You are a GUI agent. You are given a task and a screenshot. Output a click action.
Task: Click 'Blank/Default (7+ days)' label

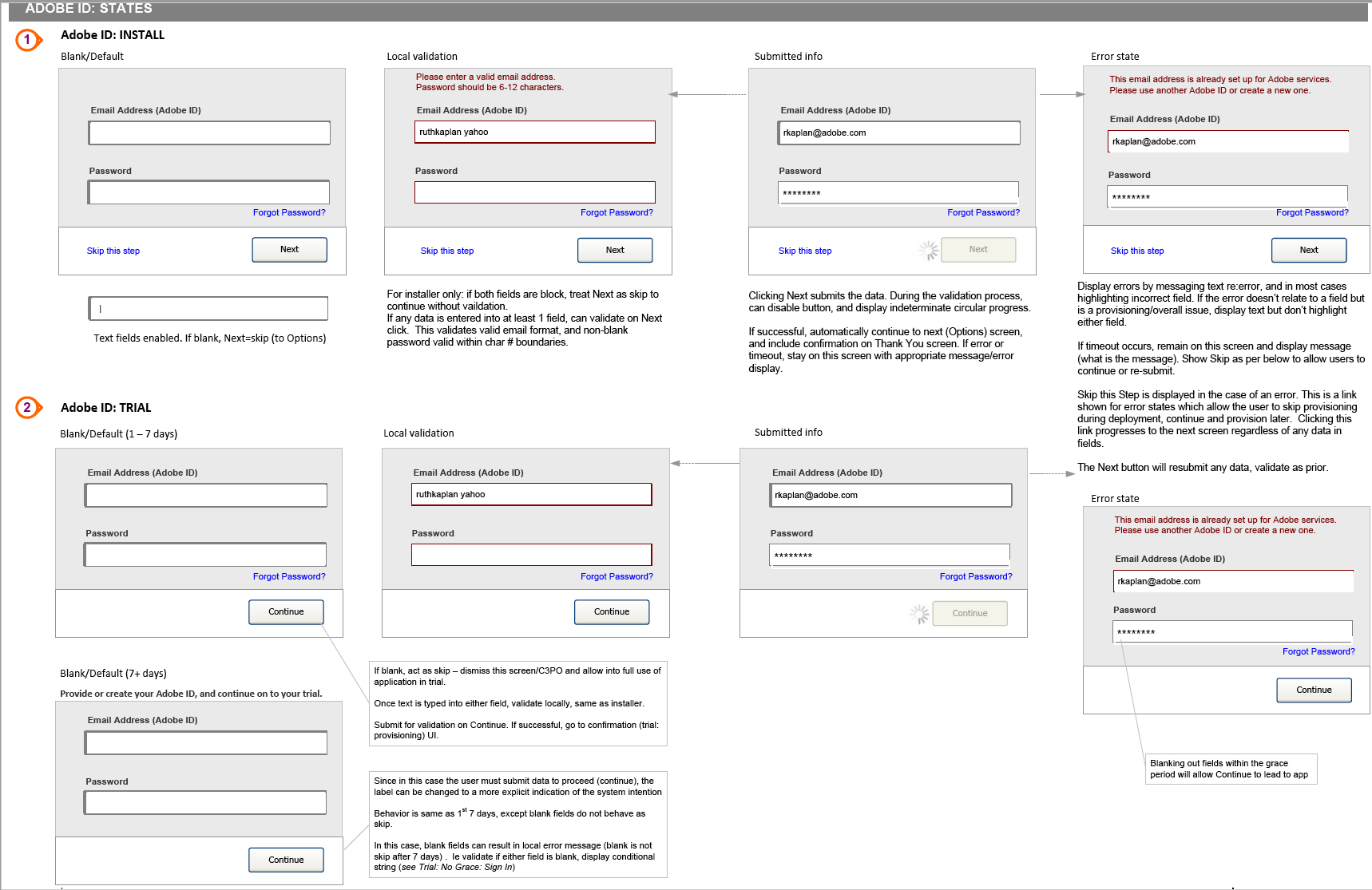(x=113, y=674)
